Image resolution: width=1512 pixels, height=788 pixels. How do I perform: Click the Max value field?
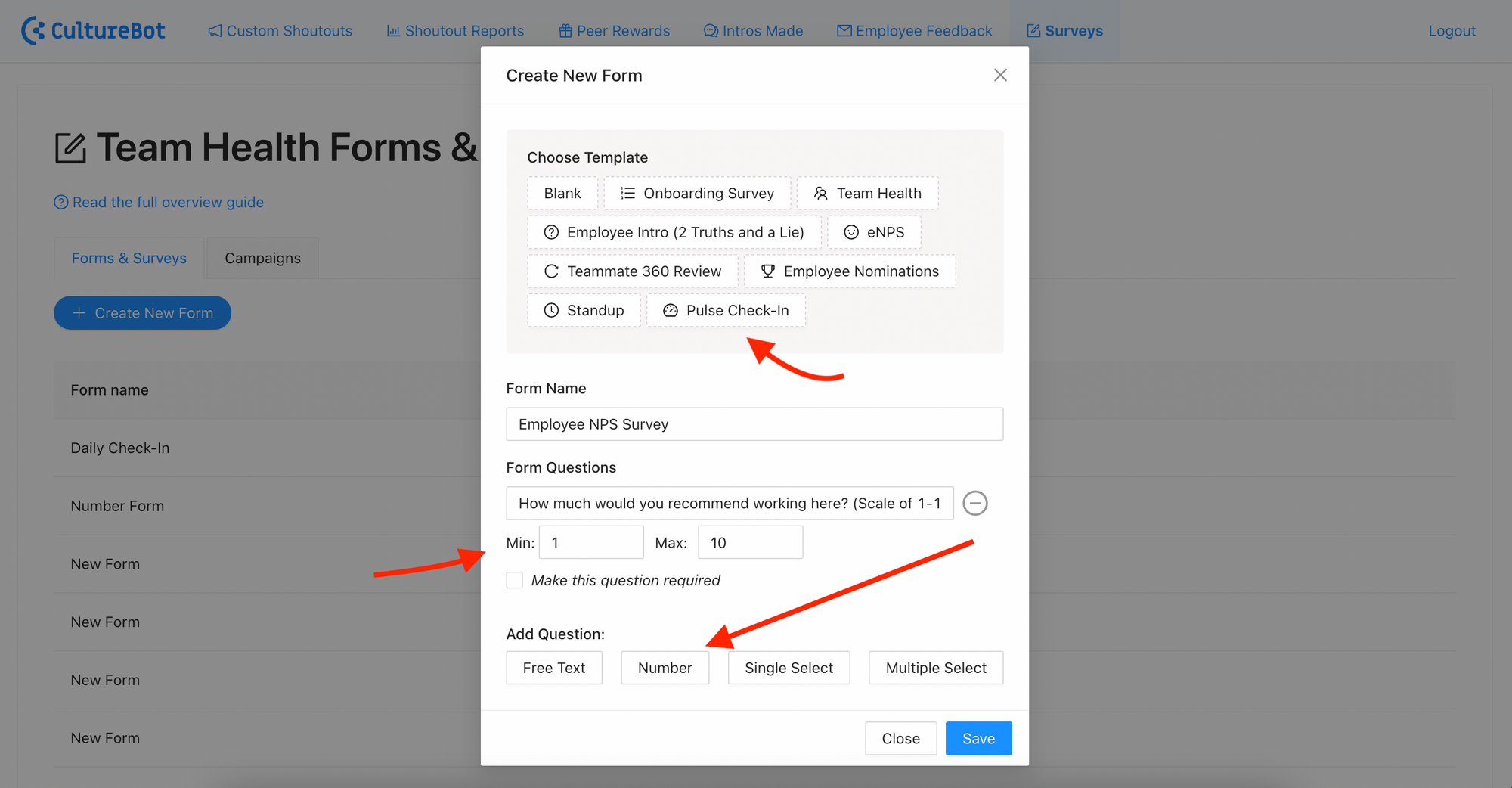point(750,542)
